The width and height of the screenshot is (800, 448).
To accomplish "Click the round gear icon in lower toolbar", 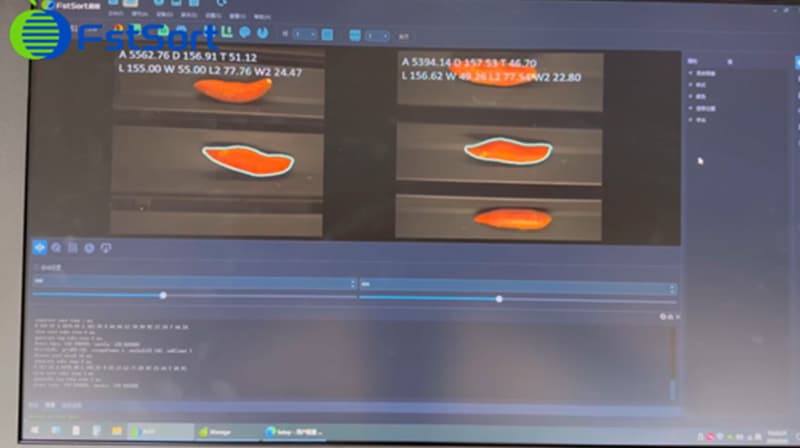I will click(89, 247).
